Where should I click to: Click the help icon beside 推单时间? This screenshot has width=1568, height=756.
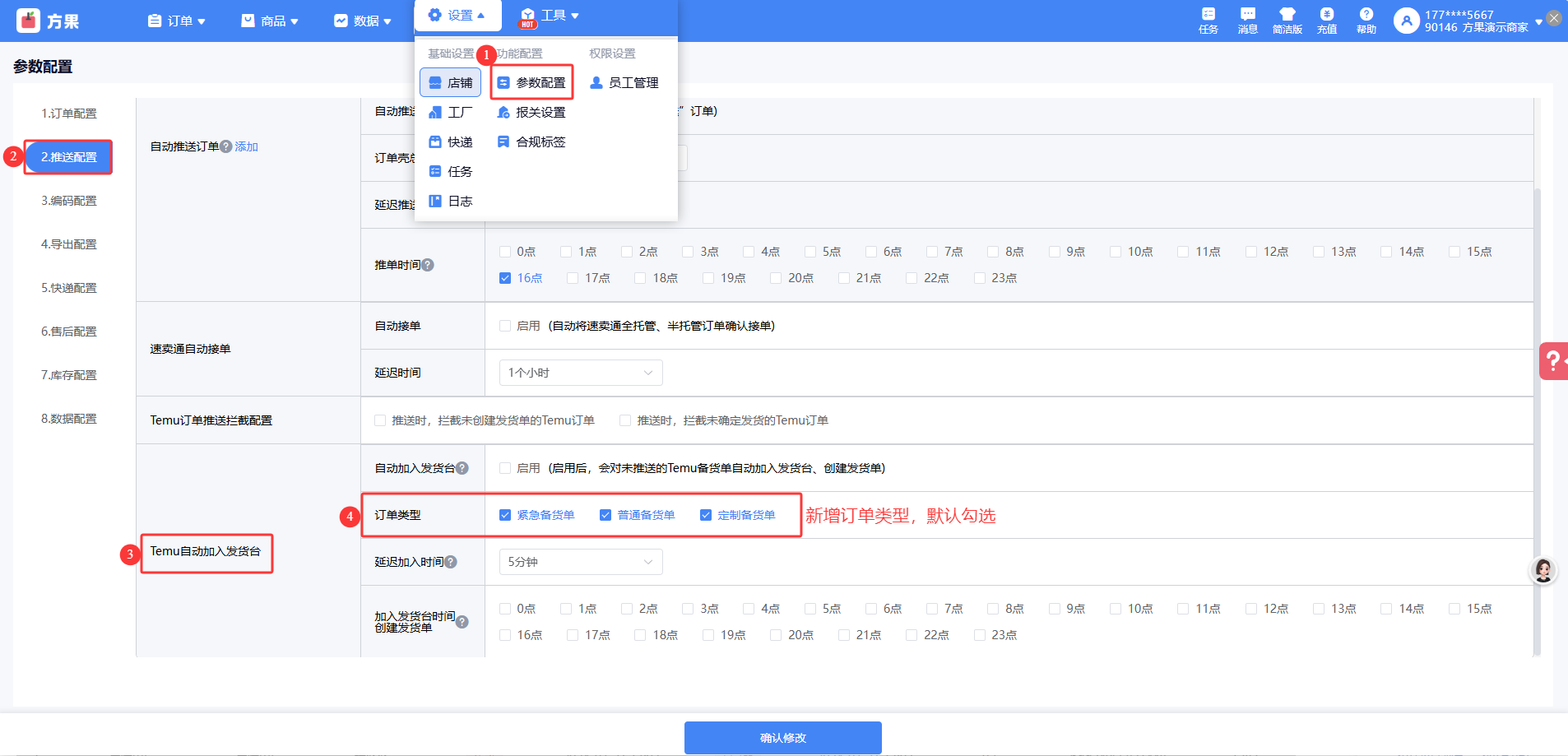tap(428, 265)
